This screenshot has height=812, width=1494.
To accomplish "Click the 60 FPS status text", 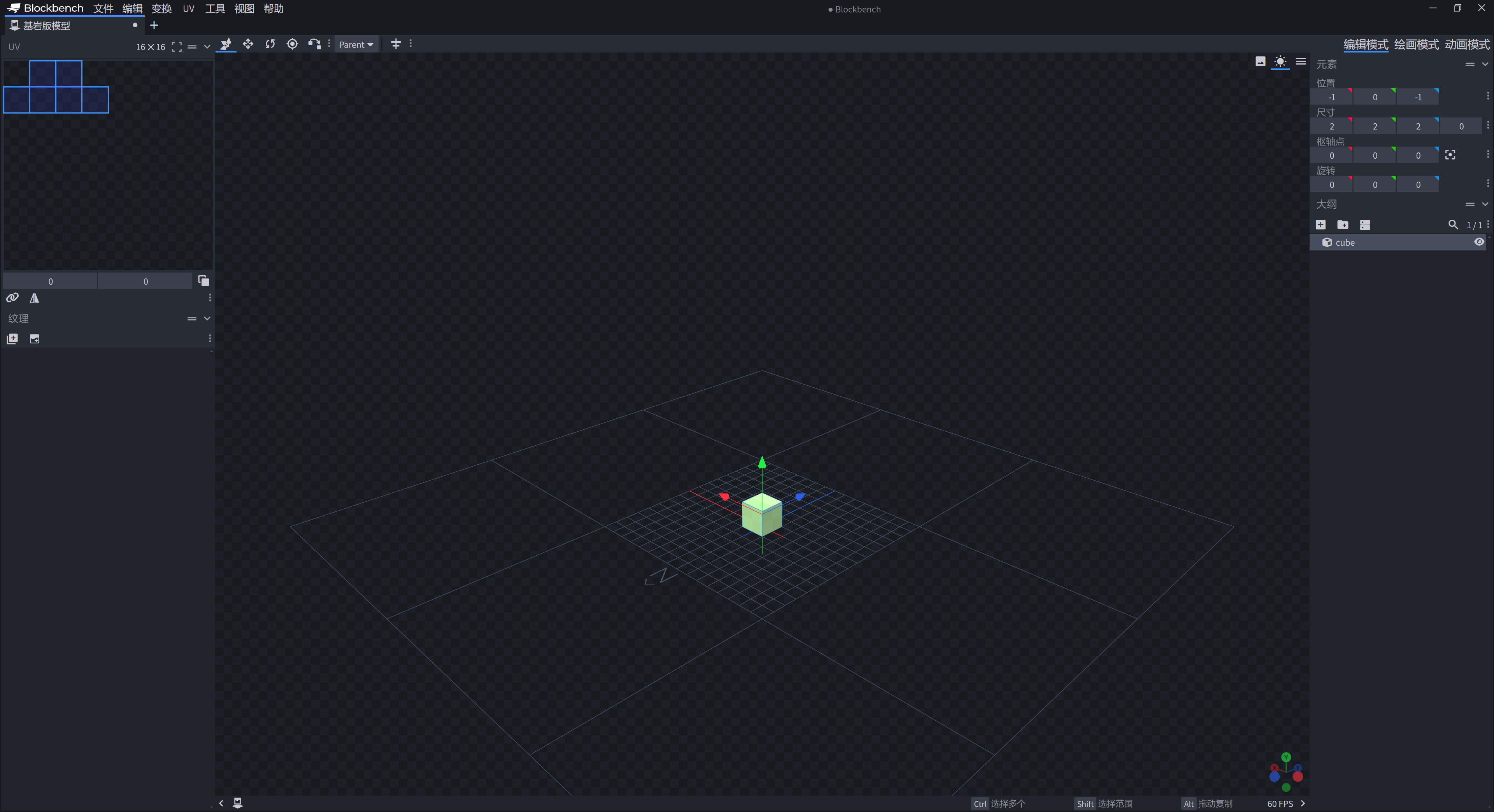I will pyautogui.click(x=1280, y=803).
